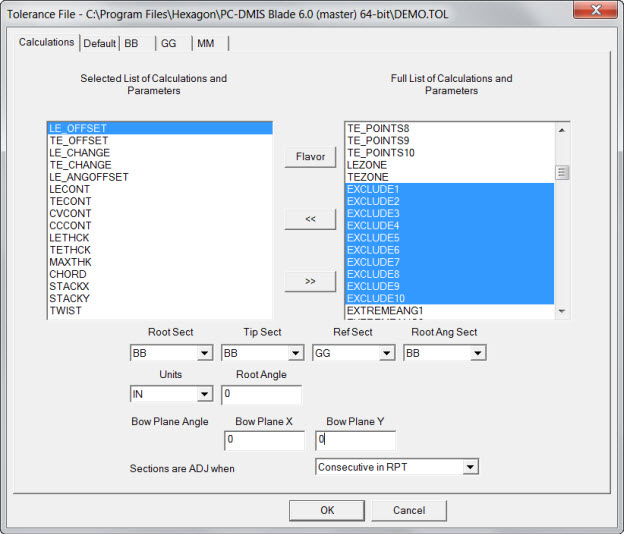Viewport: 624px width, 534px height.
Task: Click the full list scrollbar up arrow
Action: point(562,129)
